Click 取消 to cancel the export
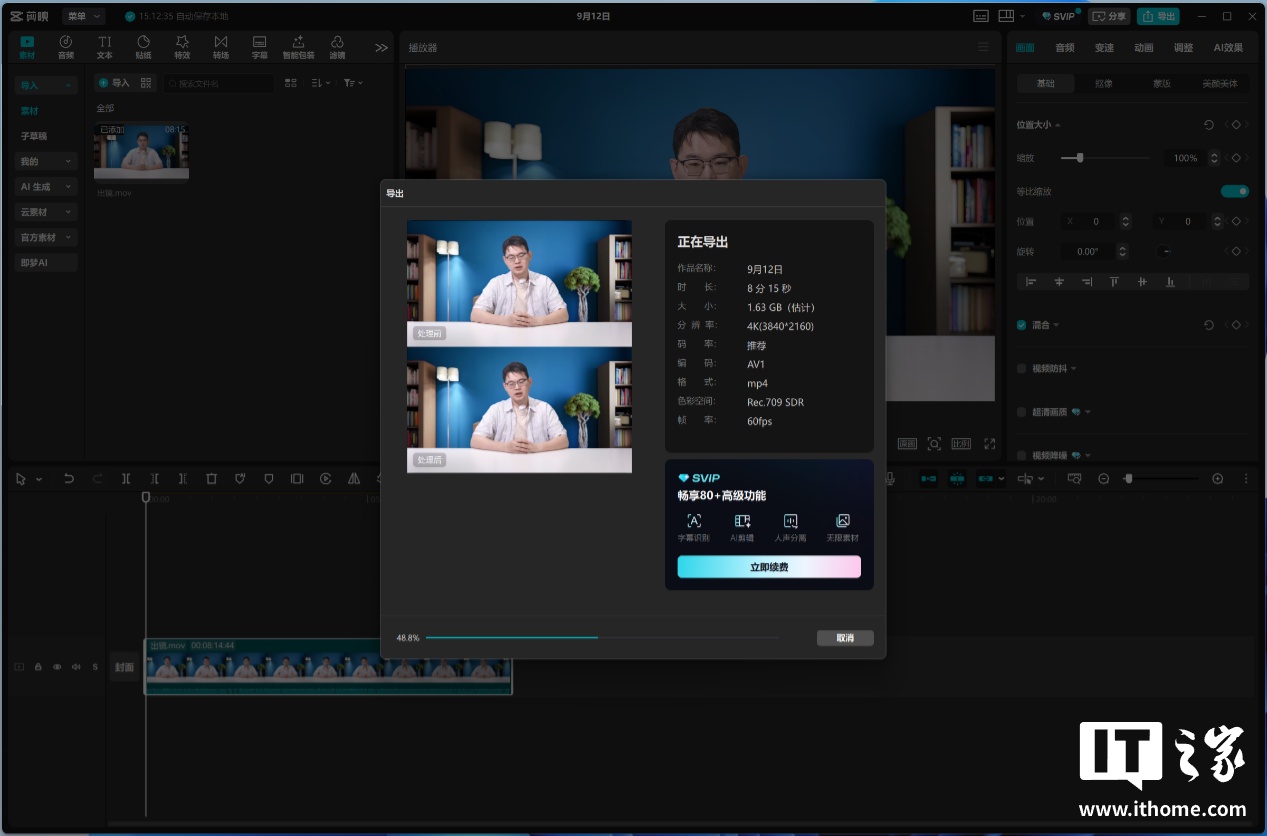Viewport: 1267px width, 836px height. pos(845,638)
